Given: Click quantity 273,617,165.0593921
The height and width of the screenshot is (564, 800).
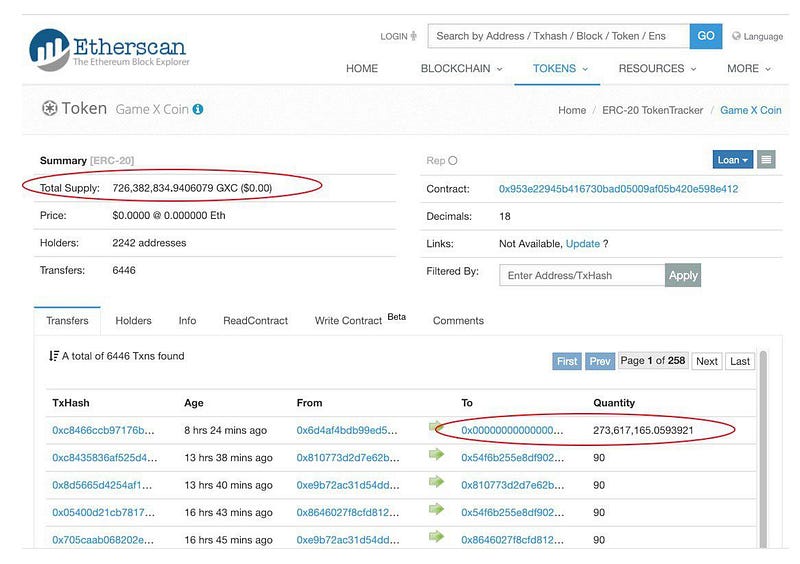Looking at the screenshot, I should point(643,430).
